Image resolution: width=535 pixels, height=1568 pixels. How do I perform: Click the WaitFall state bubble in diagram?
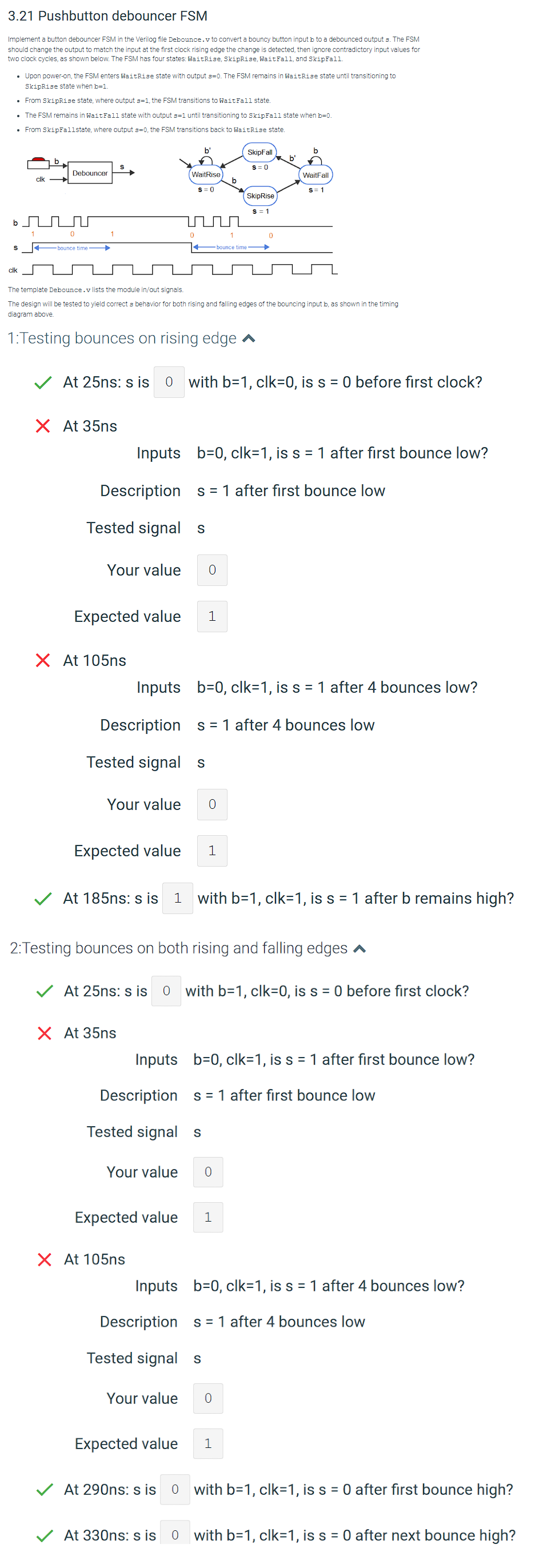(316, 175)
